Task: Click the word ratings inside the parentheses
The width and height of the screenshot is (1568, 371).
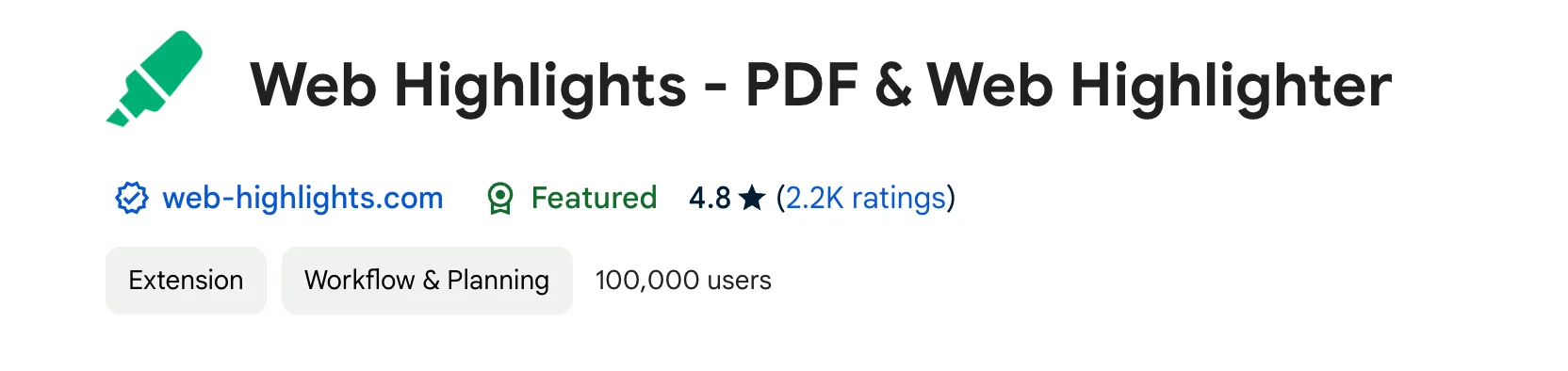Action: click(x=899, y=198)
